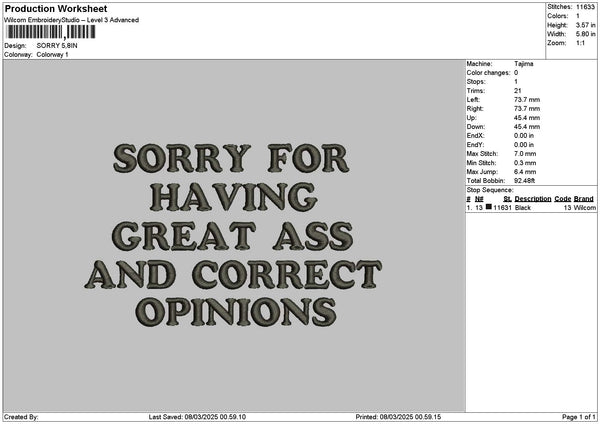Viewport: 600px width, 424px height.
Task: Click the Production Worksheet title
Action: [x=56, y=8]
